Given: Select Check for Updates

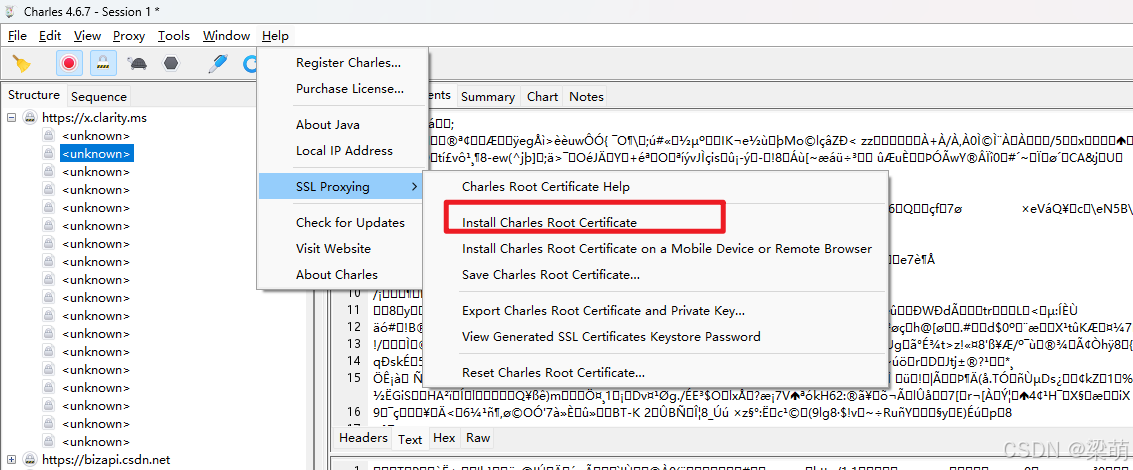Looking at the screenshot, I should coord(350,223).
